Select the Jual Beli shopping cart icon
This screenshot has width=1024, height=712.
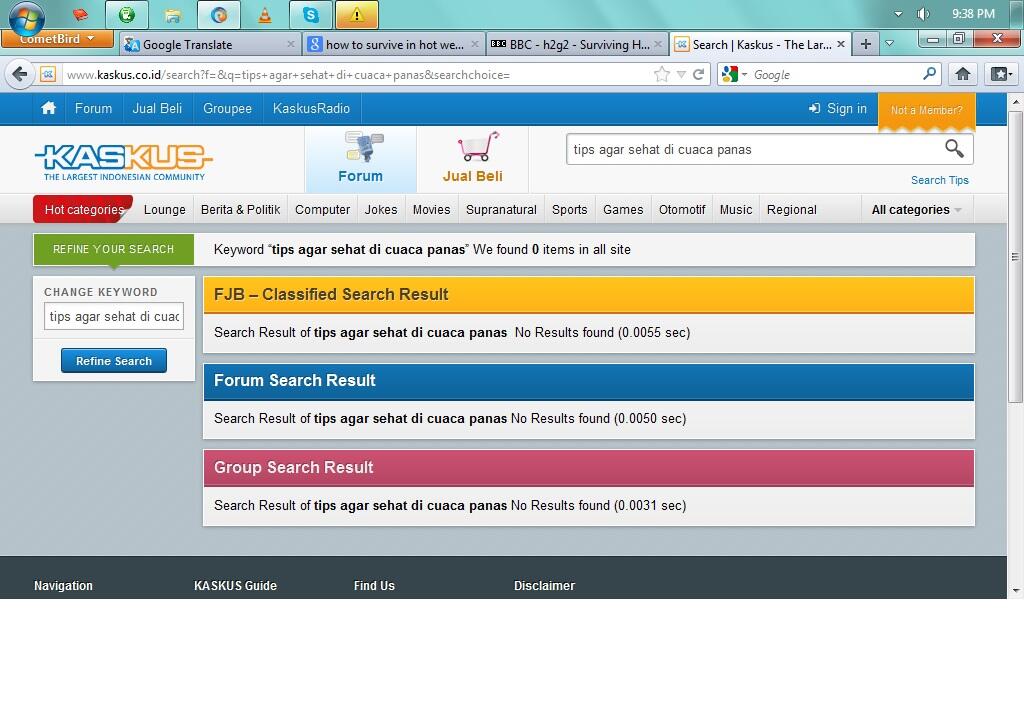click(473, 159)
